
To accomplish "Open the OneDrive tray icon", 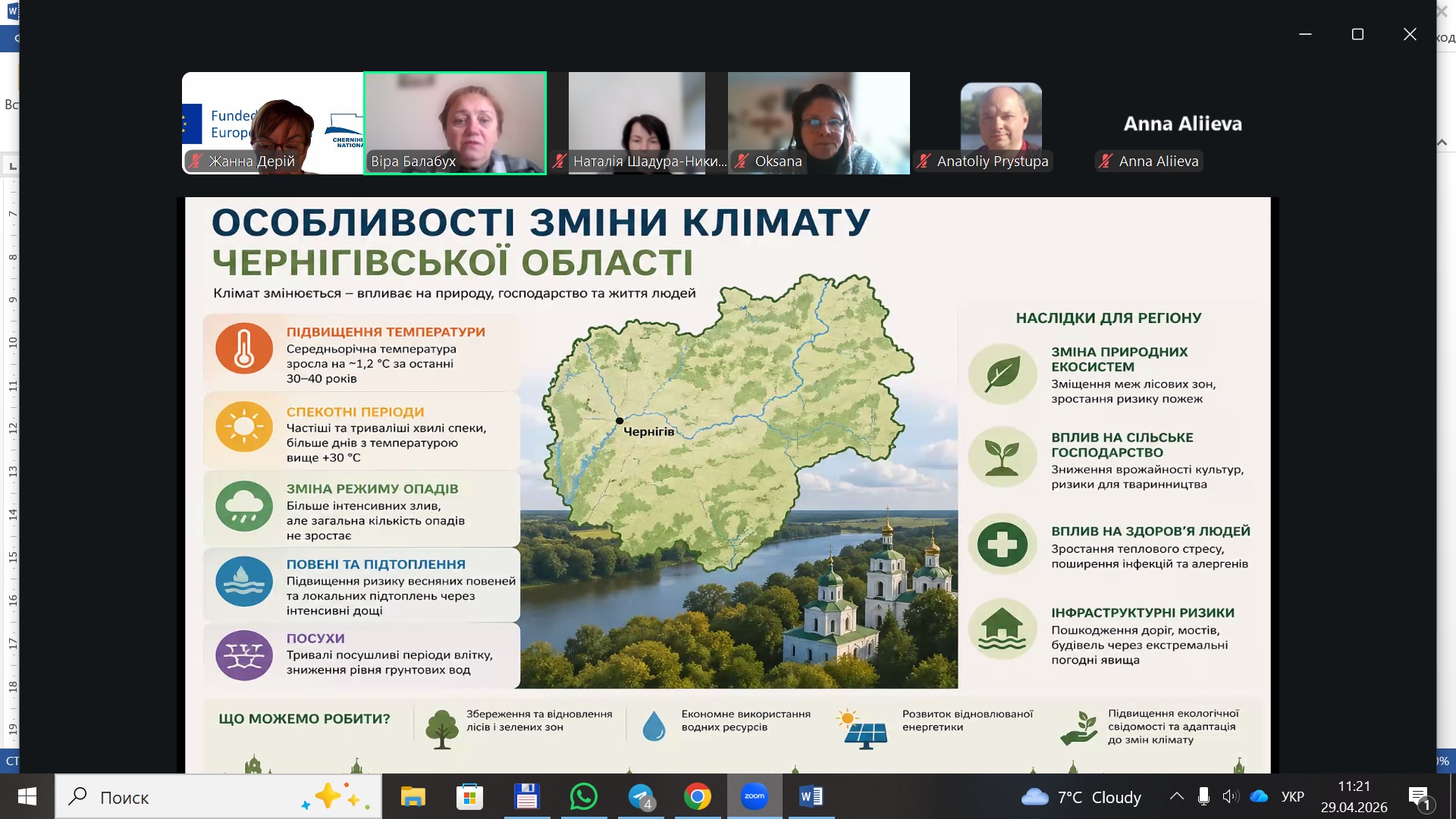I will [1259, 797].
